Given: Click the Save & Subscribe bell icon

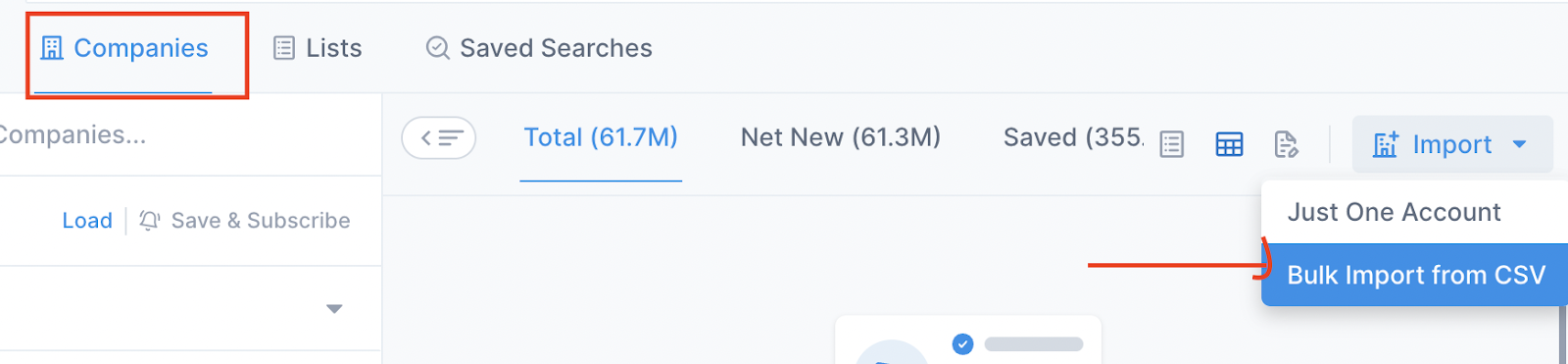Looking at the screenshot, I should [x=149, y=221].
